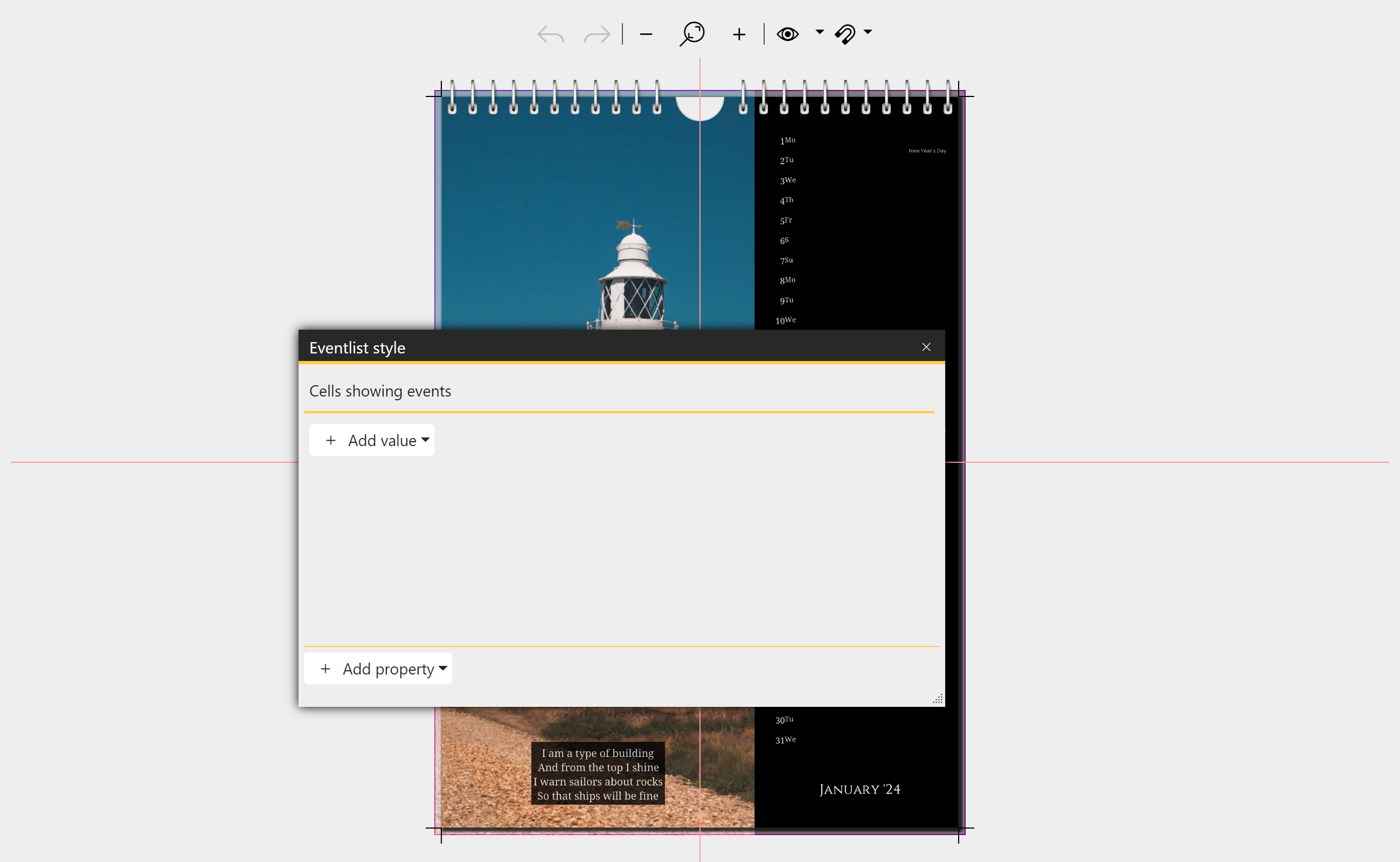Image resolution: width=1400 pixels, height=862 pixels.
Task: Toggle the eye visibility icon
Action: point(787,34)
